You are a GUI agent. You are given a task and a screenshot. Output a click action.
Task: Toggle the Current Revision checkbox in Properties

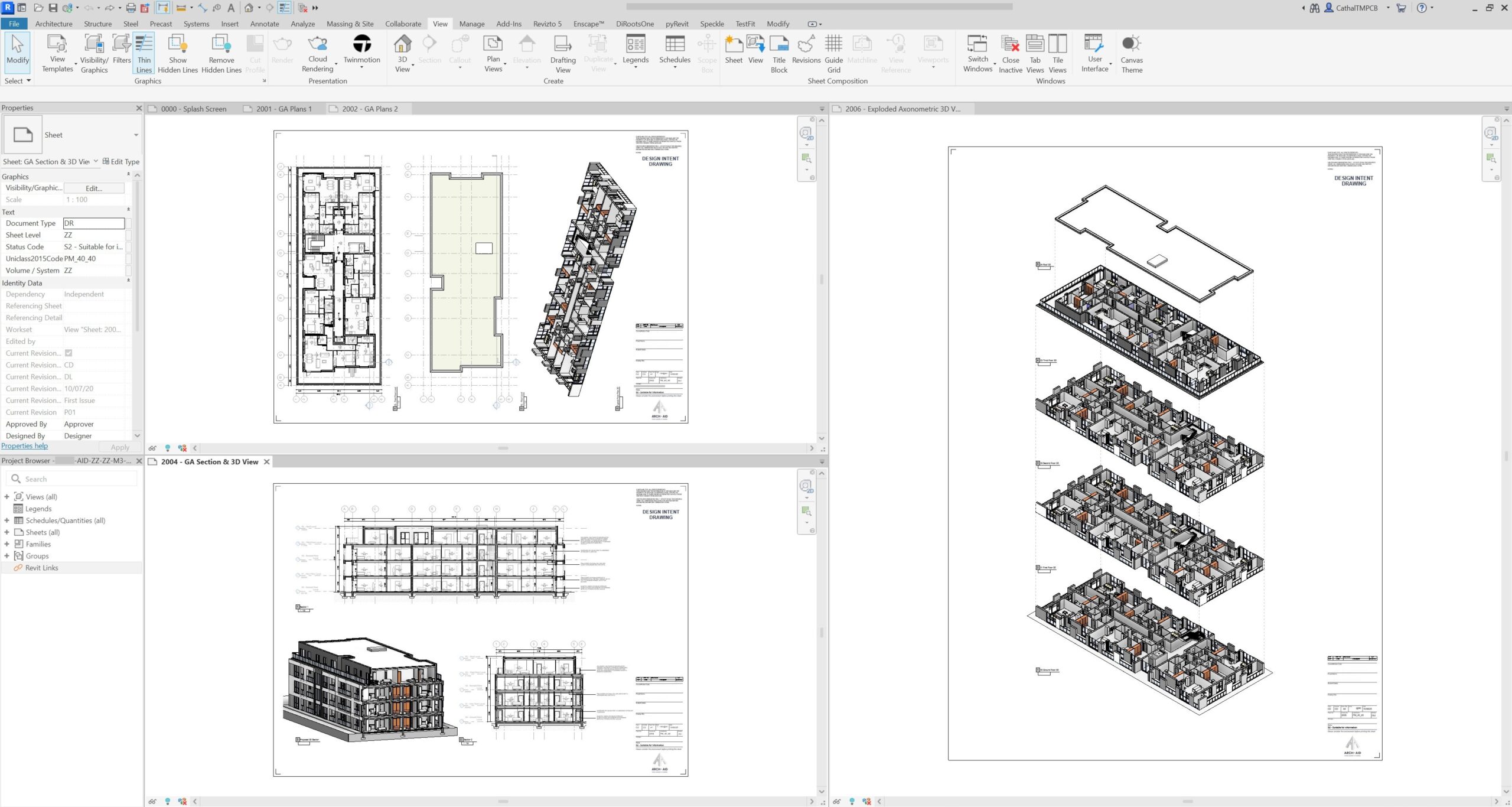tap(69, 353)
